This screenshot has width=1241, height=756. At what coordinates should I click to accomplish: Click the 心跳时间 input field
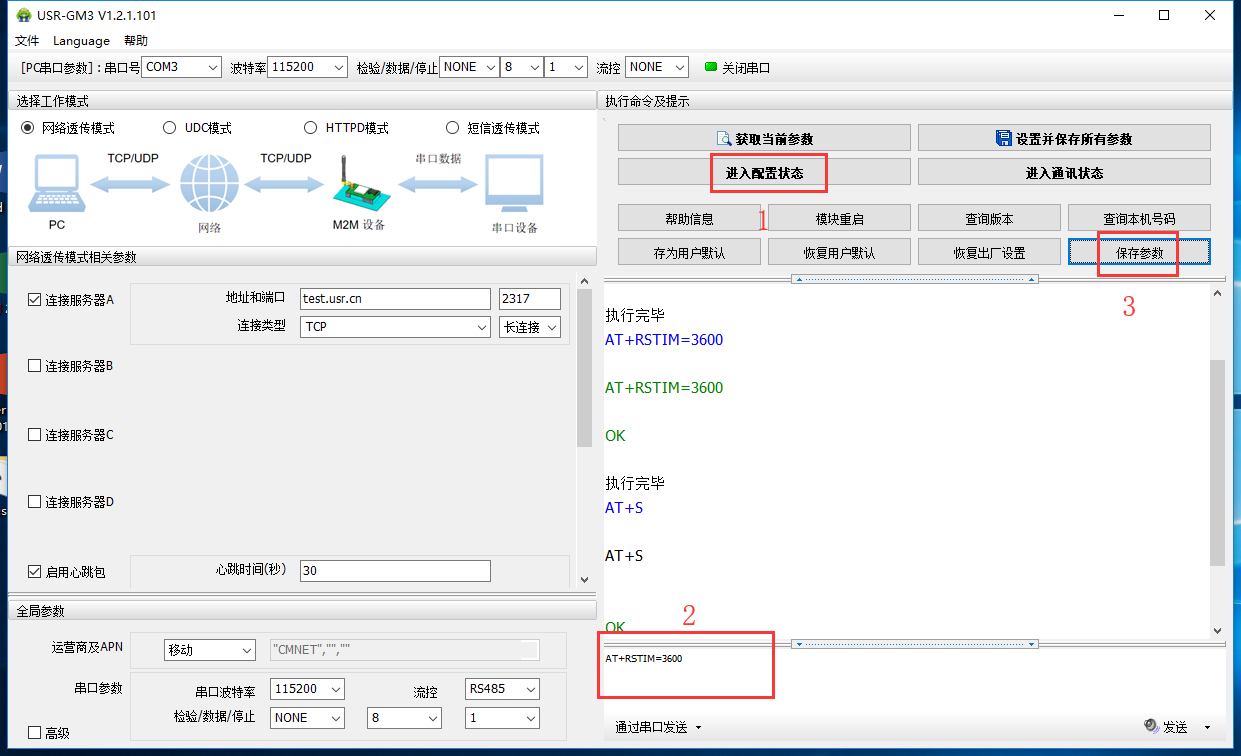395,570
